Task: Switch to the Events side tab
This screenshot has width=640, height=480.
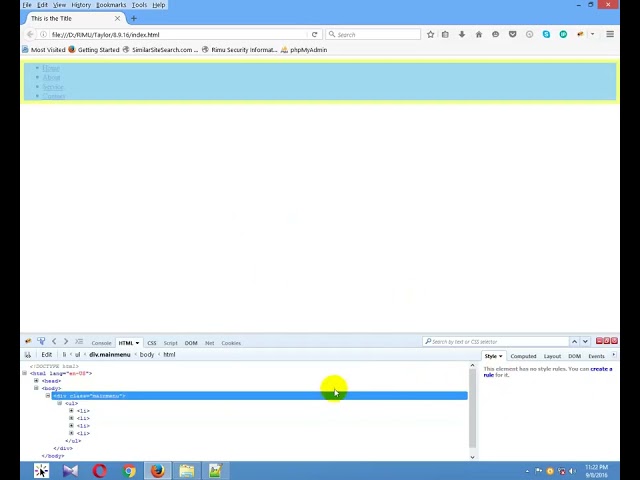Action: click(x=596, y=356)
